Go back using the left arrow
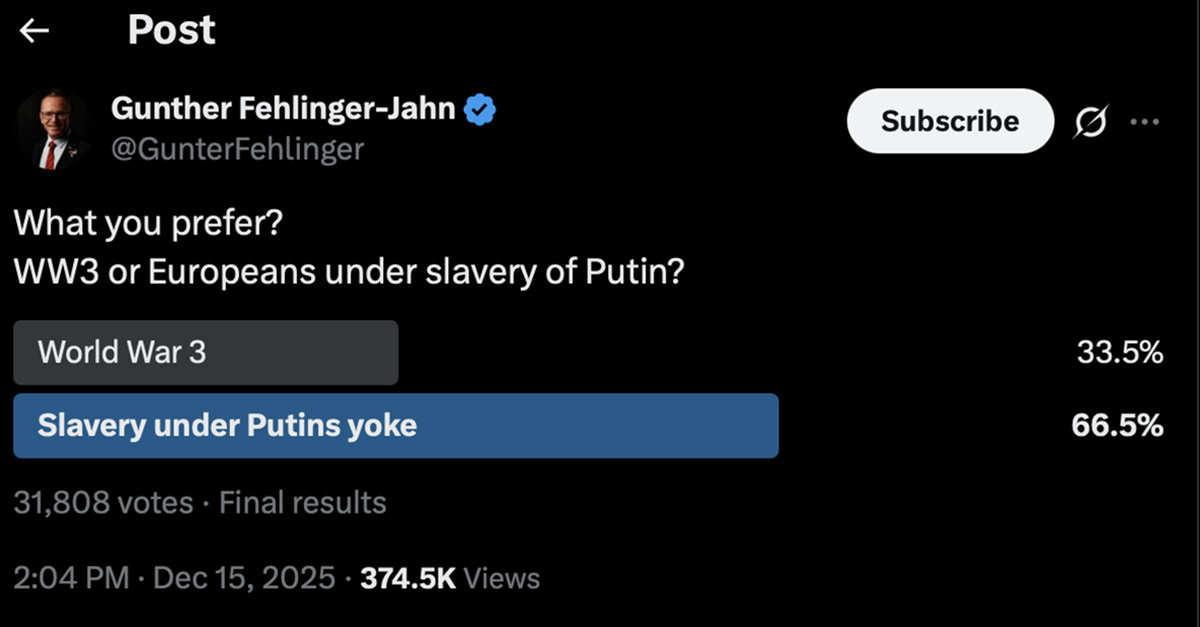Image resolution: width=1200 pixels, height=627 pixels. [35, 31]
